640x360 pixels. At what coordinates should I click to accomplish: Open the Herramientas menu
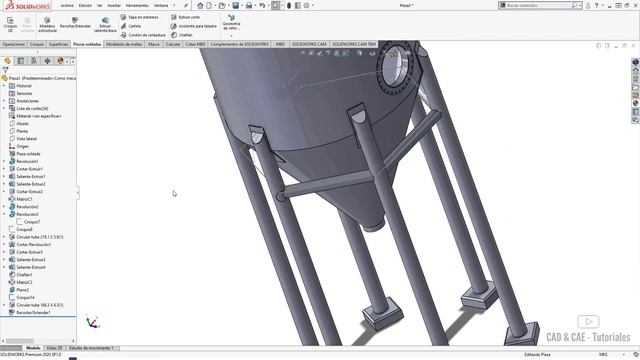click(x=137, y=6)
